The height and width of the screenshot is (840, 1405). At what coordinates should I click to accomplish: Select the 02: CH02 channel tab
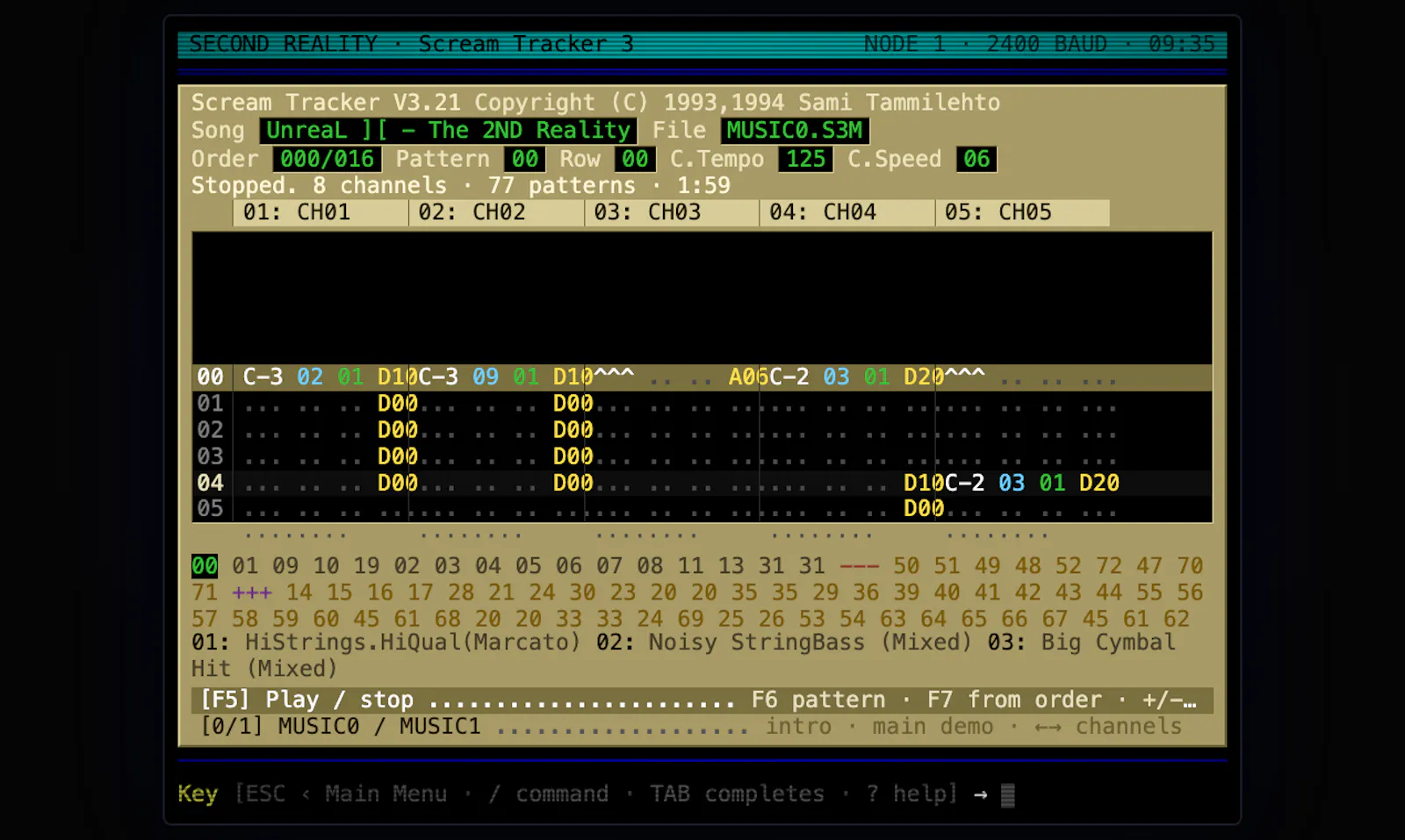[496, 212]
